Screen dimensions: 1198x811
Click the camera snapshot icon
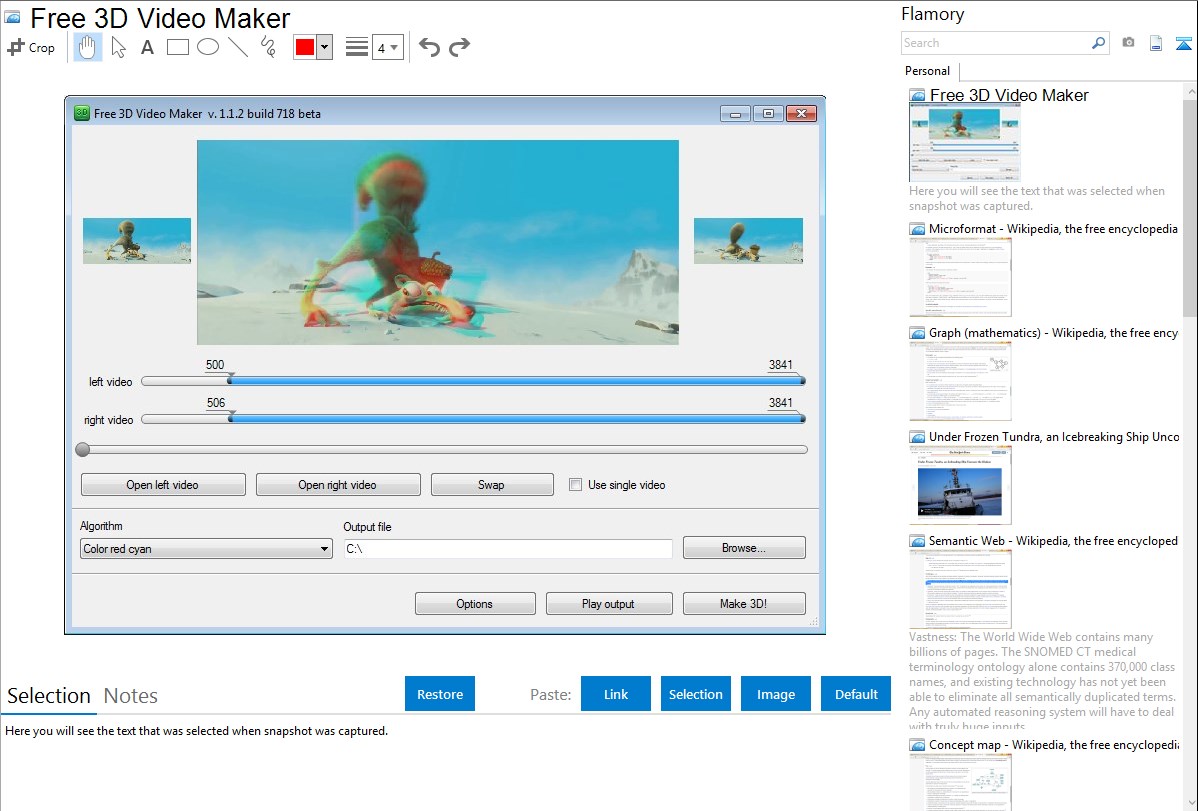(1128, 43)
